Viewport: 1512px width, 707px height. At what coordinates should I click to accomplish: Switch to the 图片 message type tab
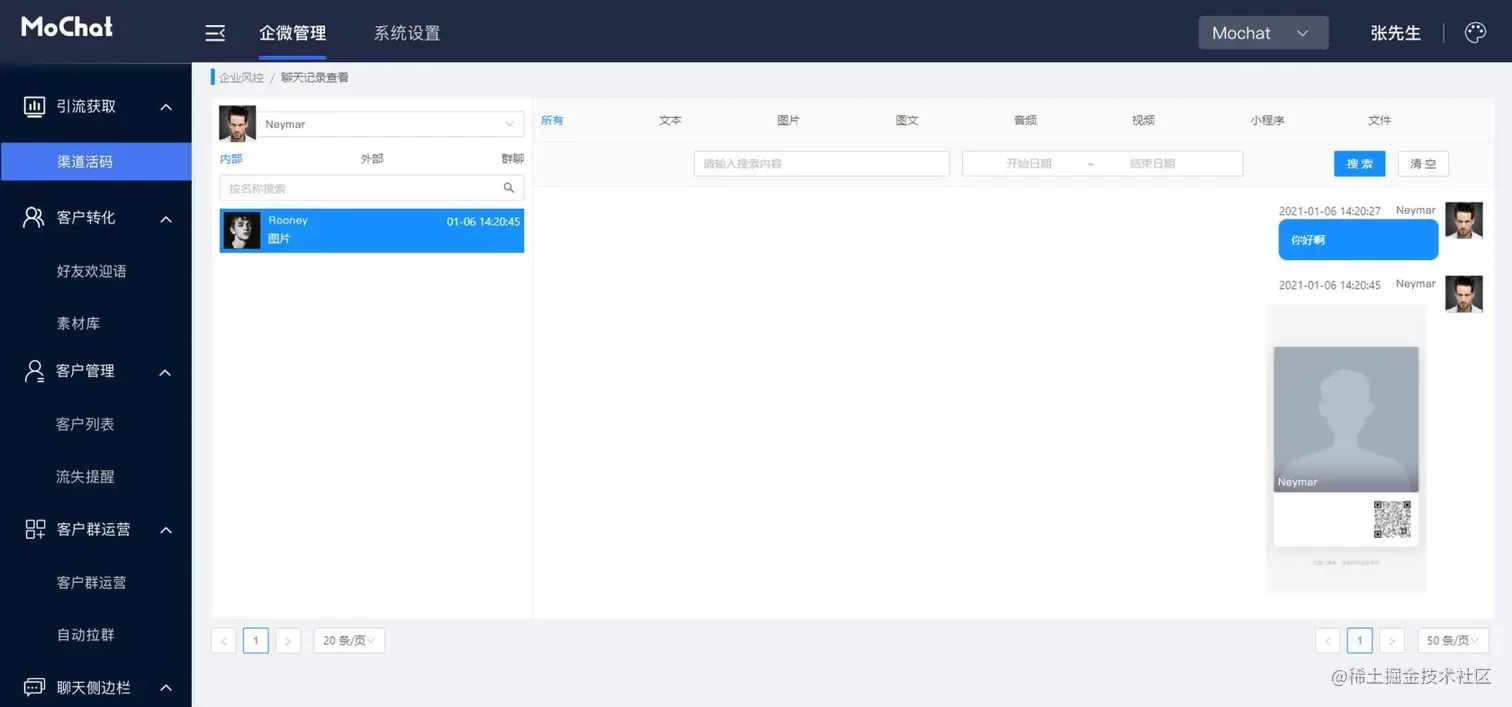click(x=788, y=120)
